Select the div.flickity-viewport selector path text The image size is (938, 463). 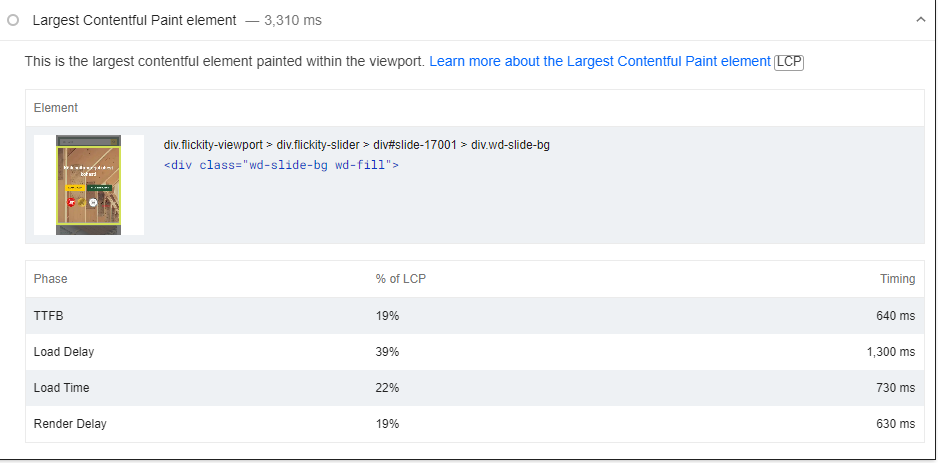point(357,145)
